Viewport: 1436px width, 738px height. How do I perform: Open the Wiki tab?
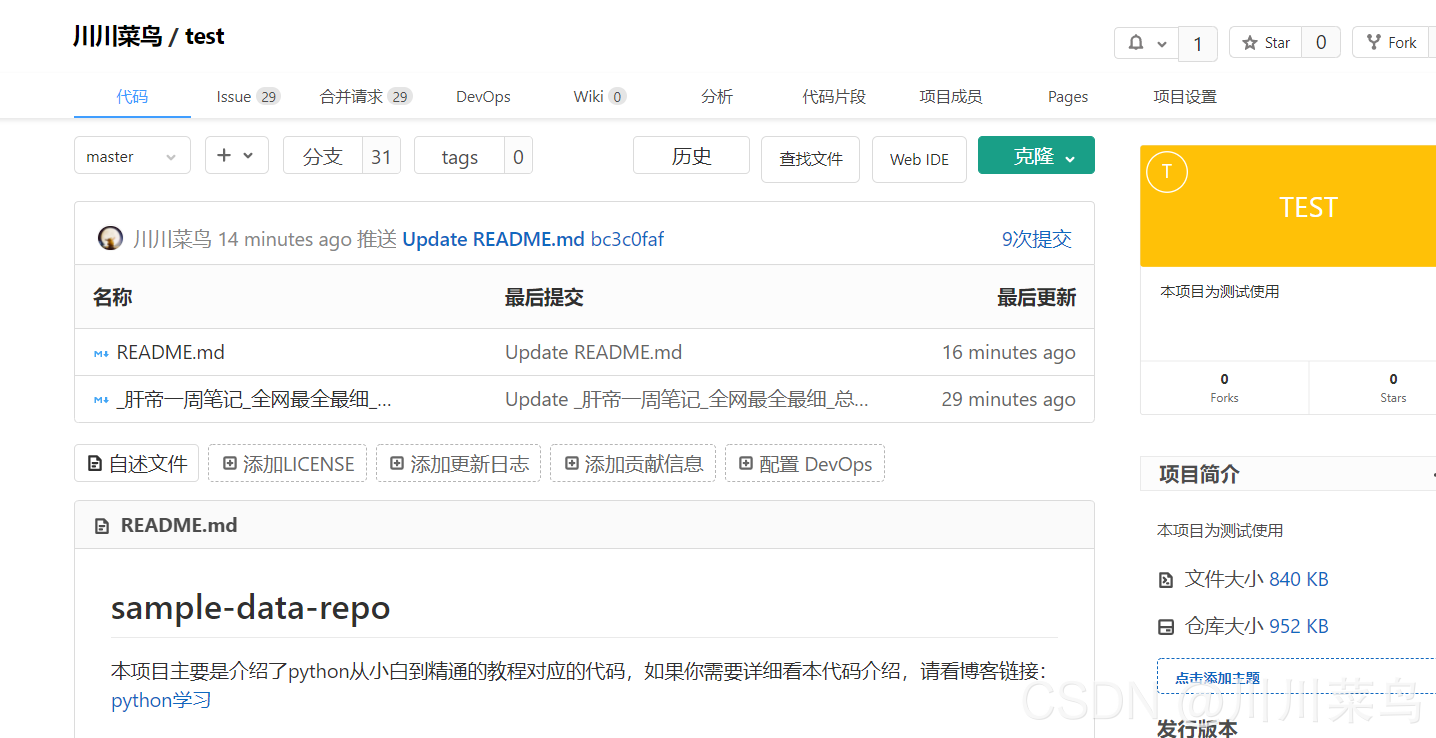pyautogui.click(x=599, y=97)
